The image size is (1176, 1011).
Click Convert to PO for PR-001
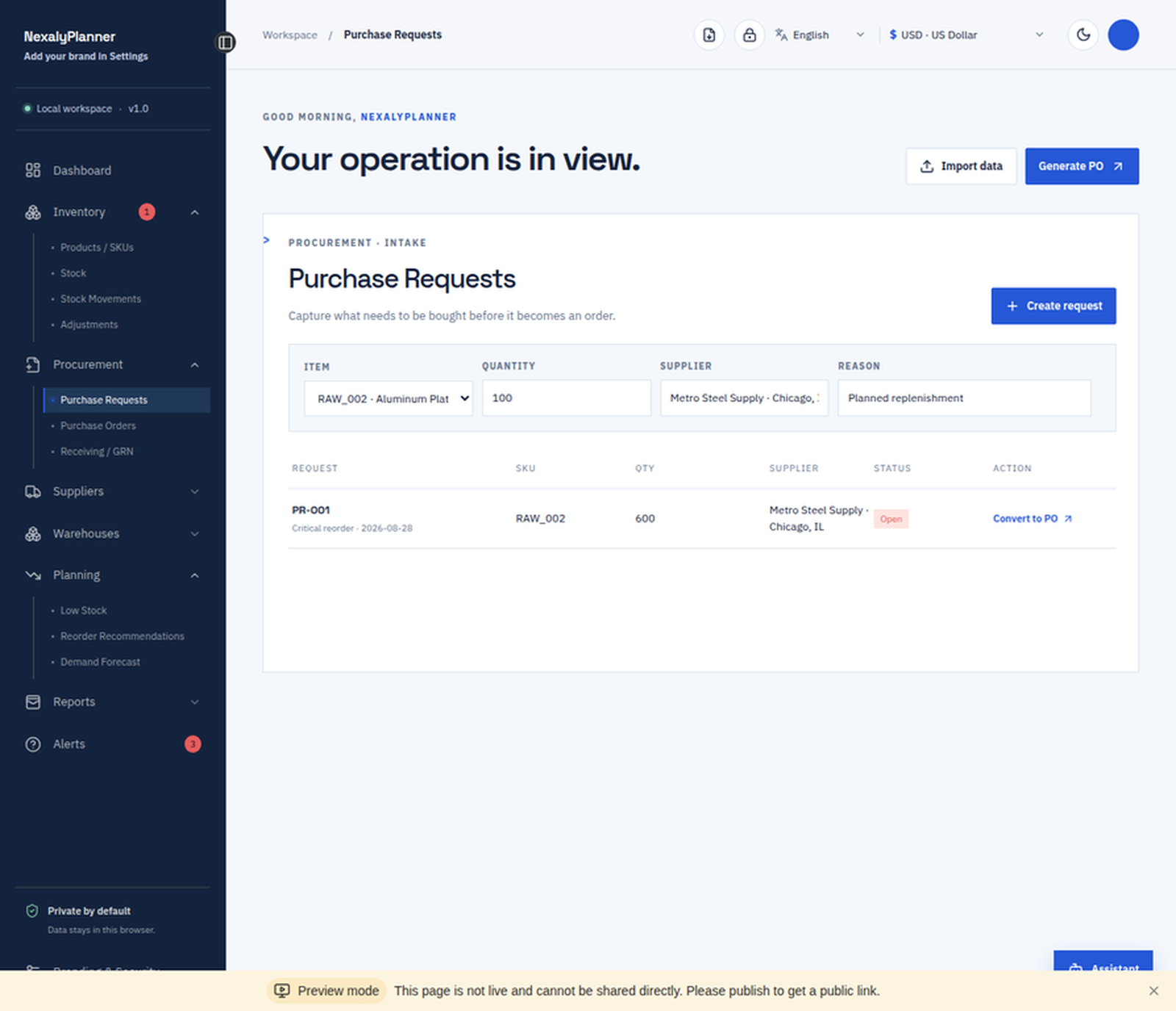(x=1033, y=519)
